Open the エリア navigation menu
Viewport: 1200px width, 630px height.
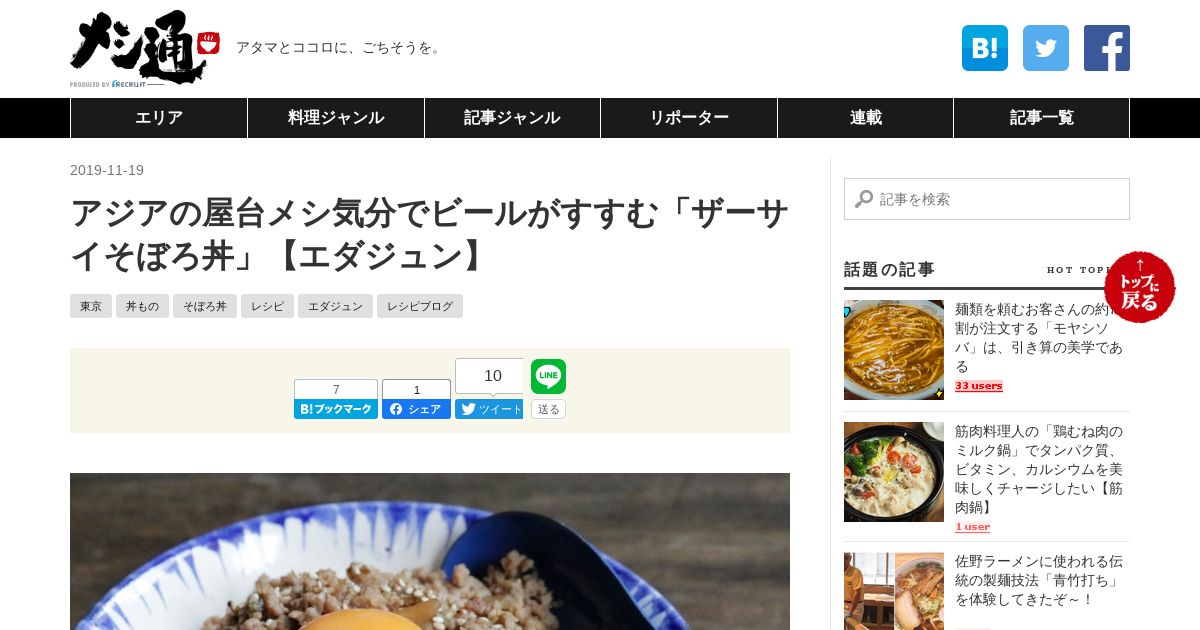159,118
